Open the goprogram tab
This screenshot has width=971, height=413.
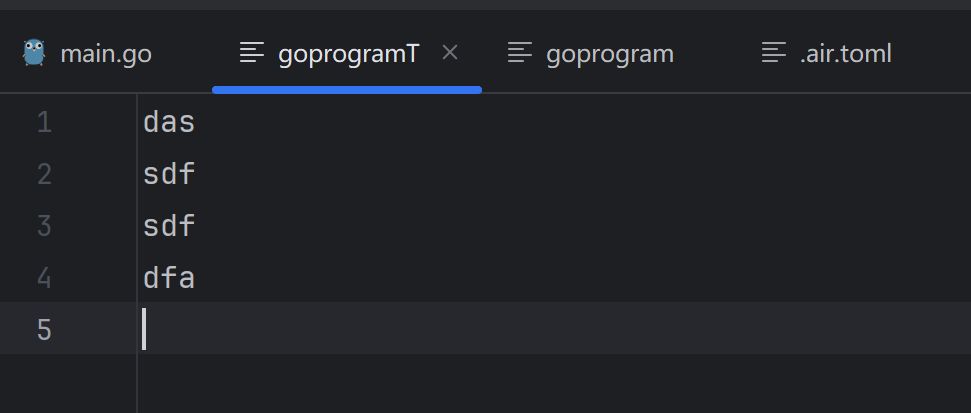coord(609,53)
